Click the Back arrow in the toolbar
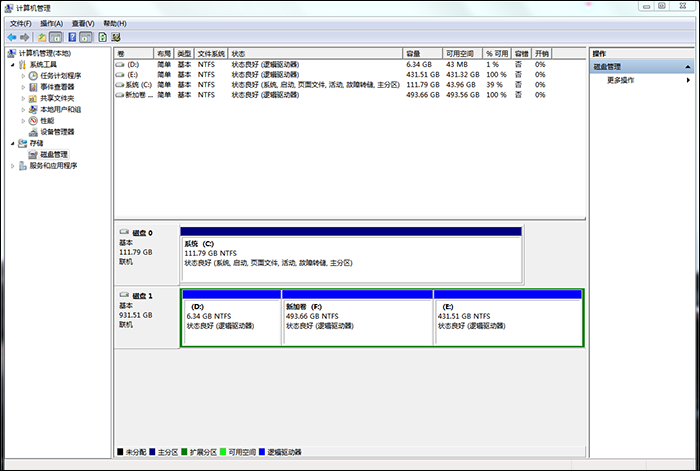The image size is (700, 471). point(11,37)
